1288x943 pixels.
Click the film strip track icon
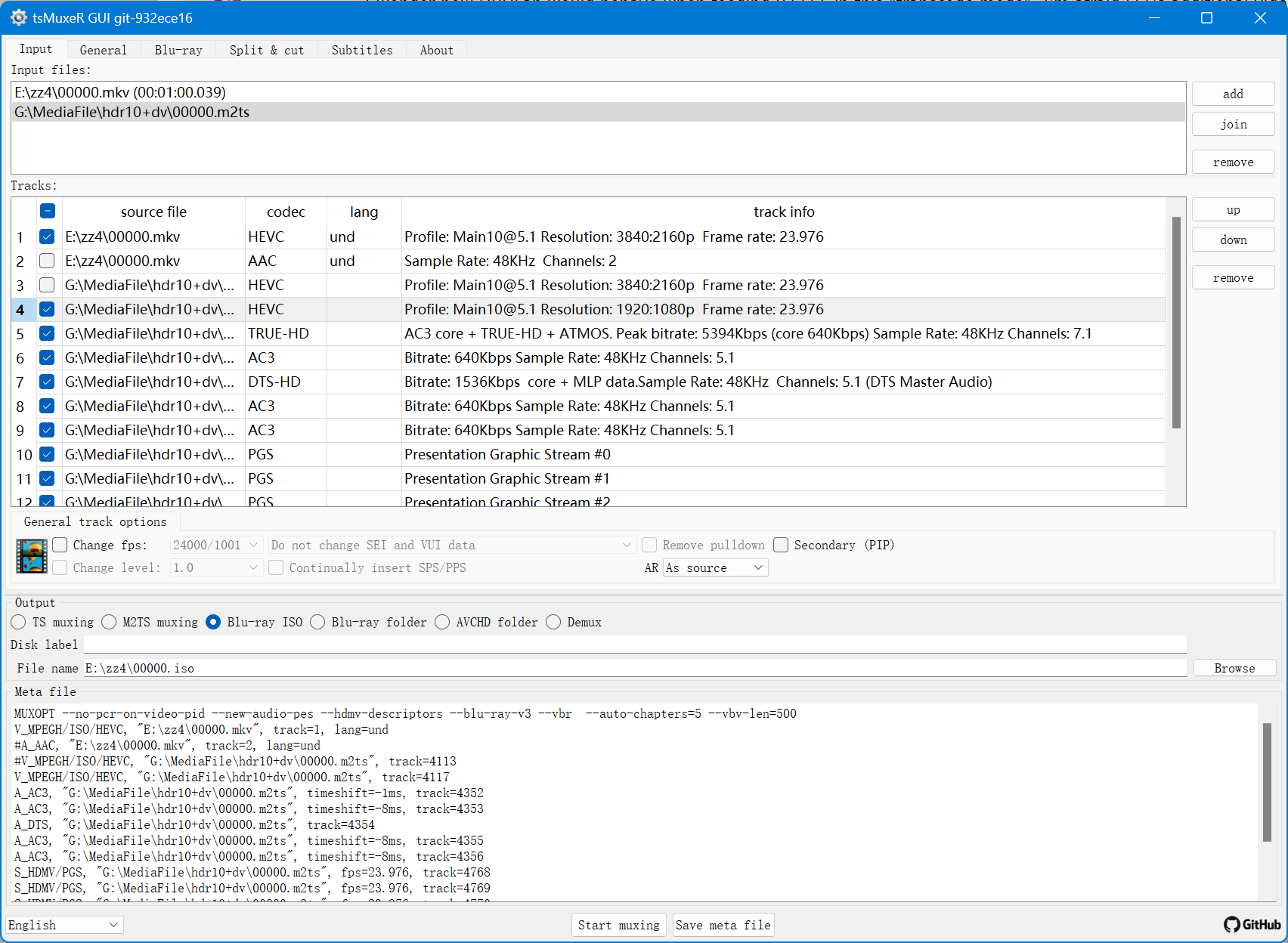pyautogui.click(x=32, y=556)
